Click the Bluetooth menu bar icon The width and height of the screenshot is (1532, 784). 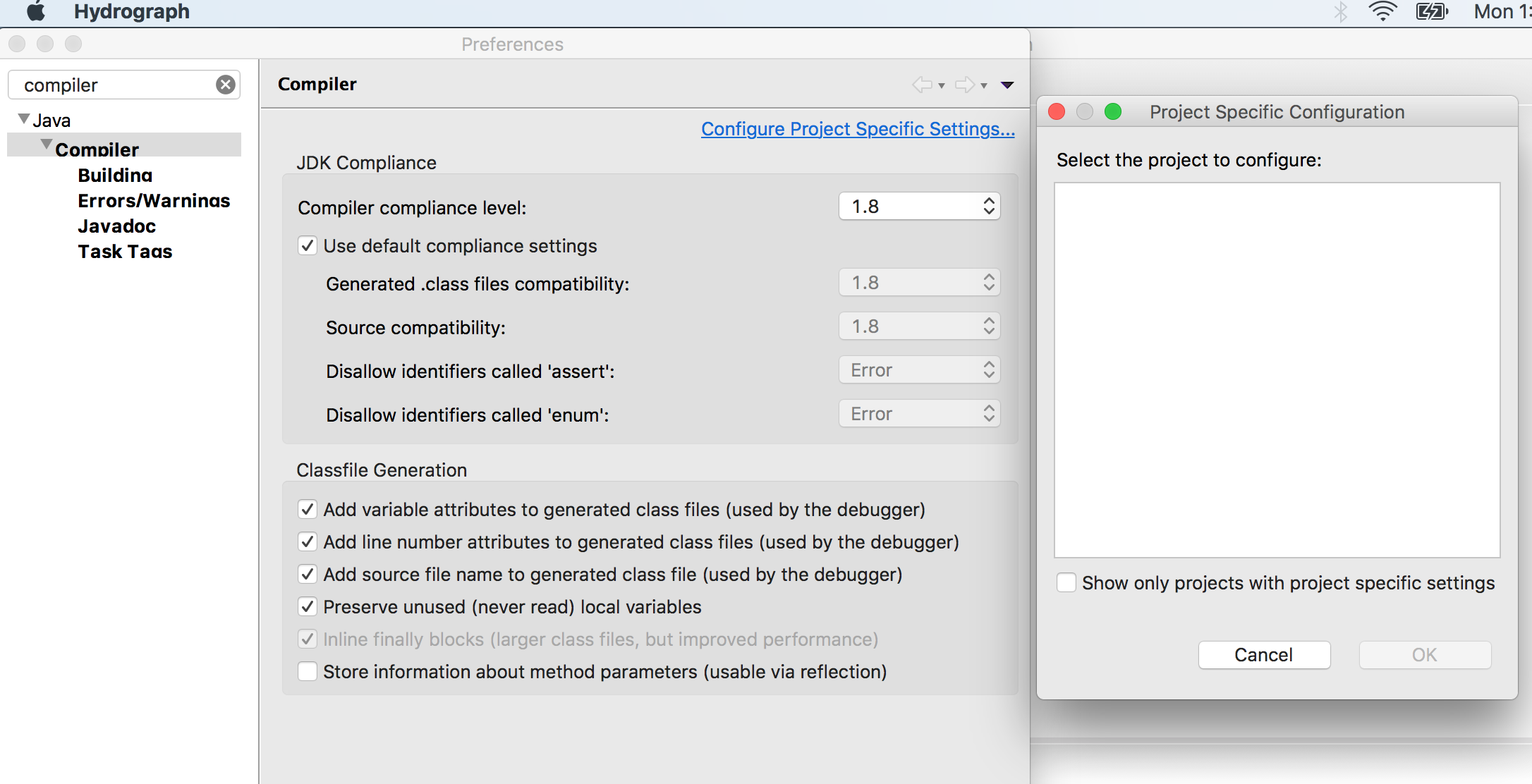[1341, 11]
